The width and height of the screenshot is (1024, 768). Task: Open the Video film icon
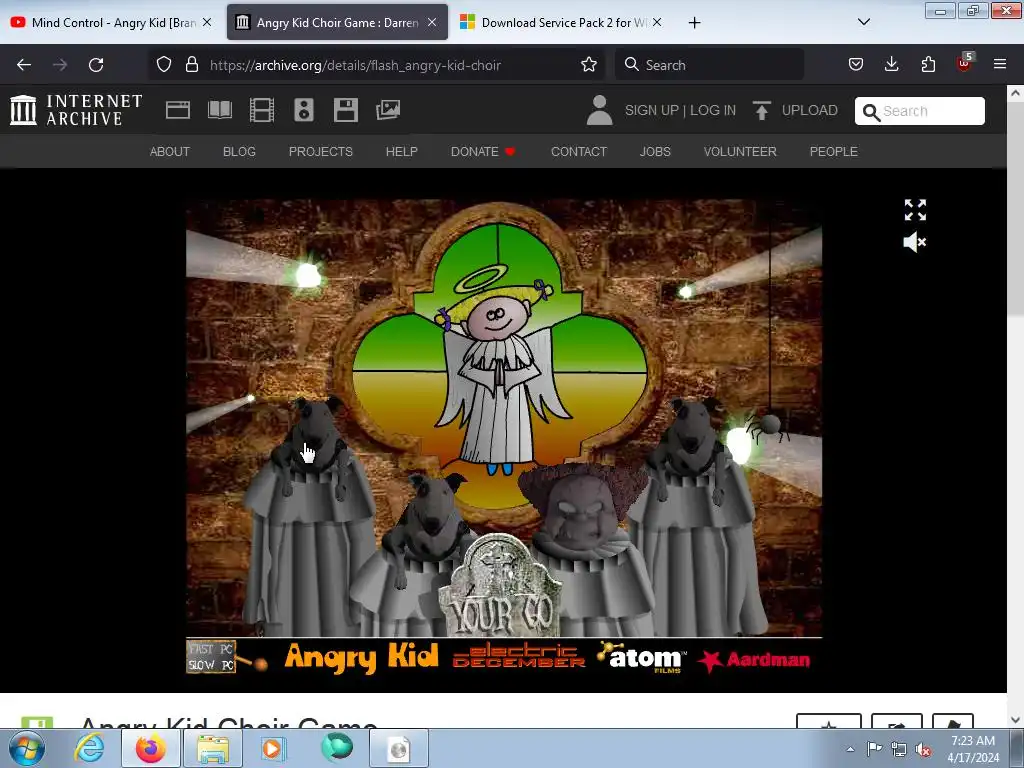click(x=262, y=110)
